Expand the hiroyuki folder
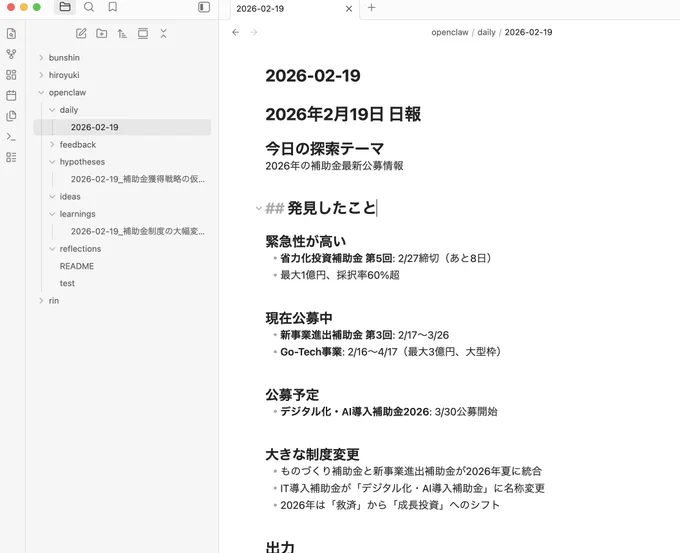 click(x=41, y=75)
